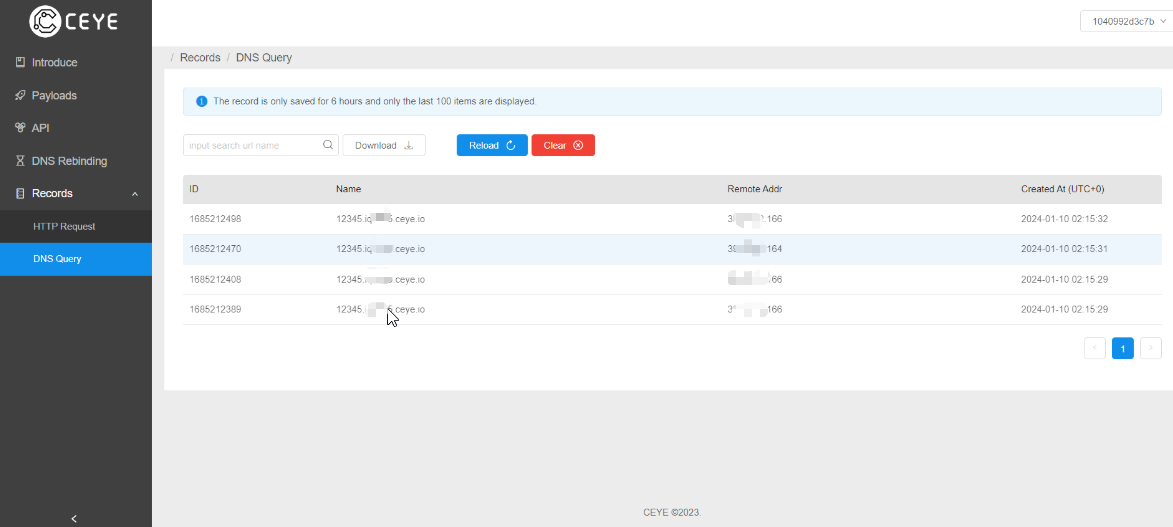This screenshot has height=527, width=1173.
Task: Go to next page arrow
Action: click(x=1151, y=348)
